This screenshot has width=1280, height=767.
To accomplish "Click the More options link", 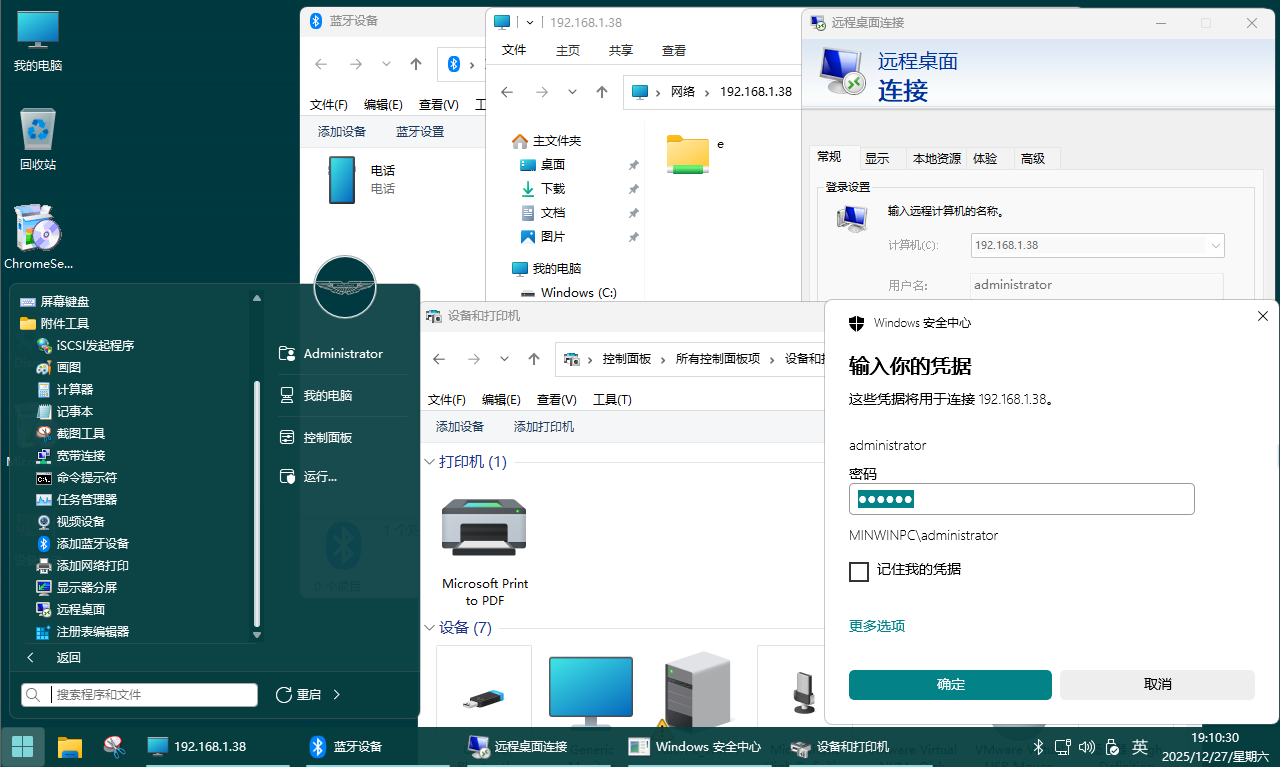I will tap(877, 626).
